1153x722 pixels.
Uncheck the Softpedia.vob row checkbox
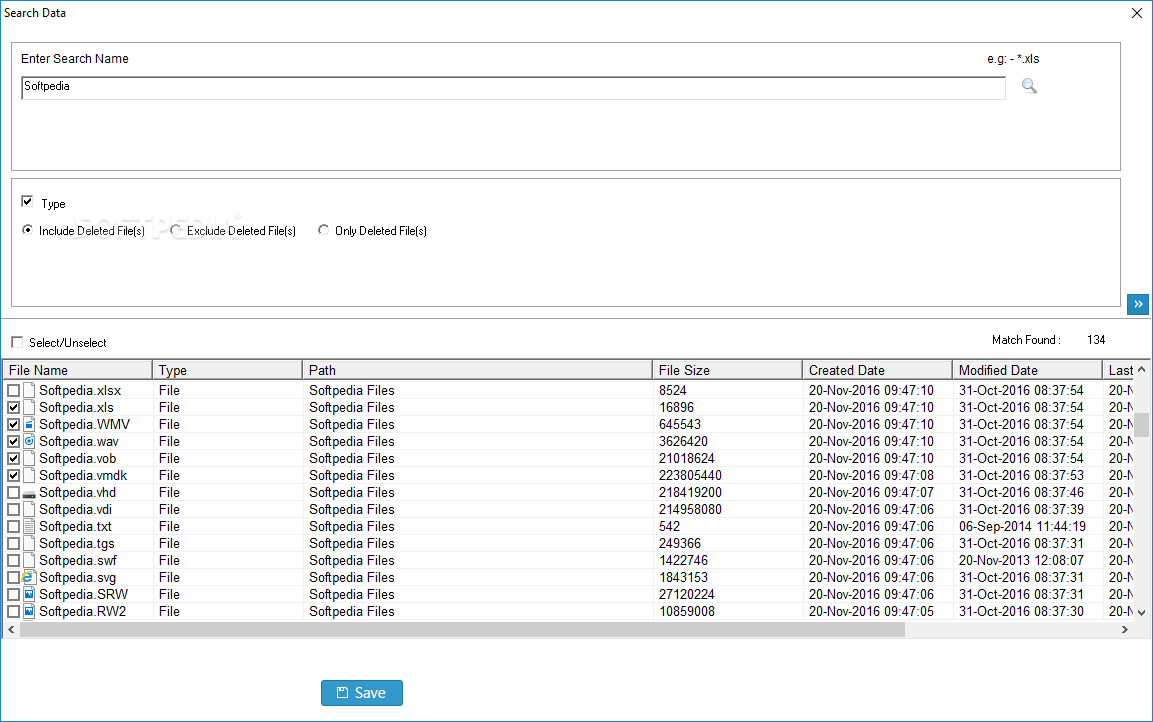tap(13, 458)
